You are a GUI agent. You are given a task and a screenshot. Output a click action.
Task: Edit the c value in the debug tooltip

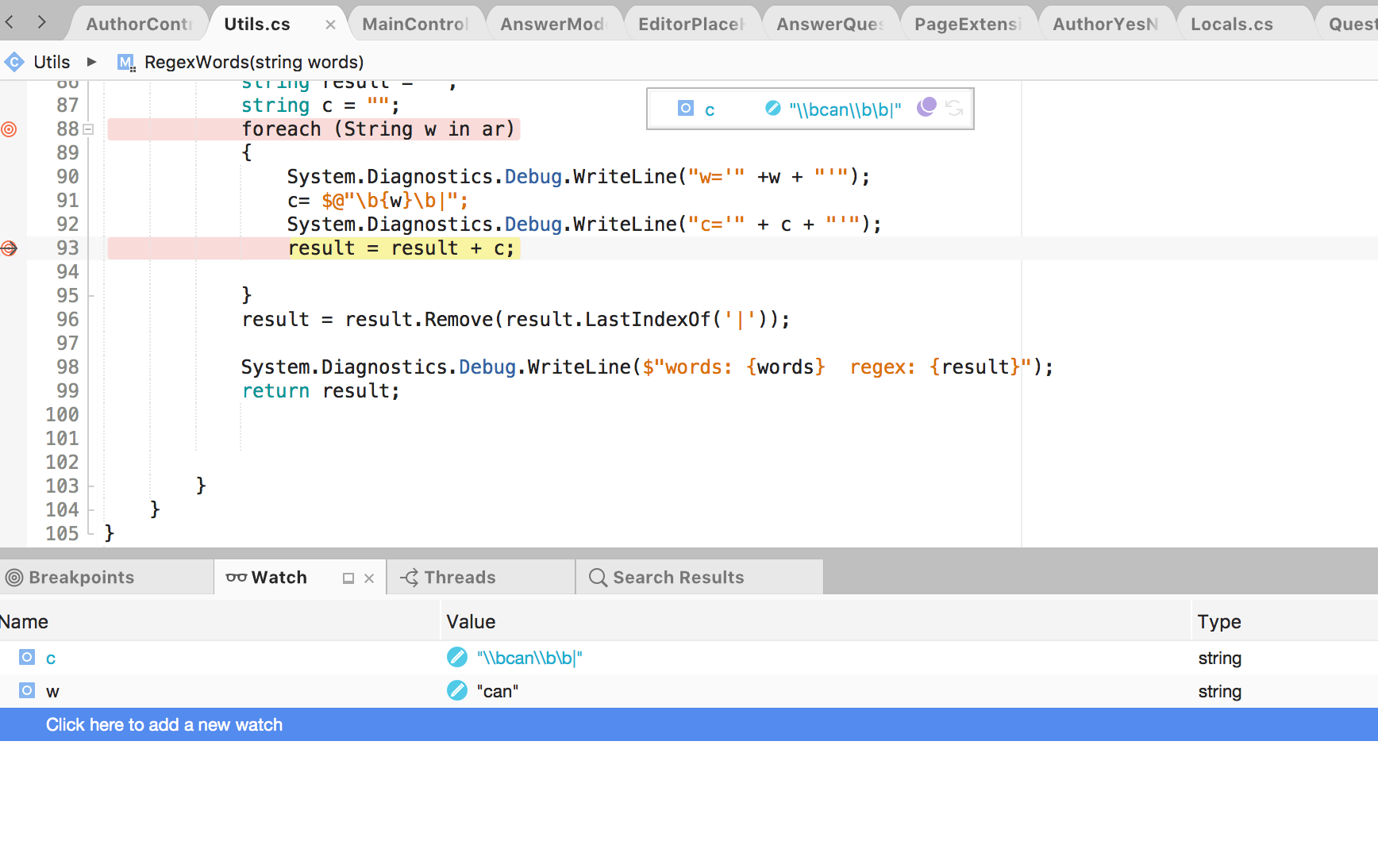click(773, 108)
